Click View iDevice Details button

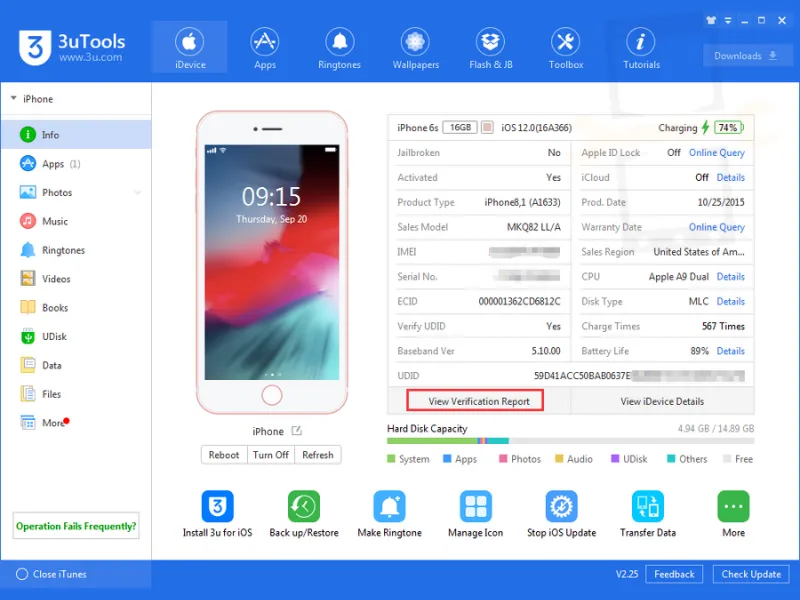662,402
